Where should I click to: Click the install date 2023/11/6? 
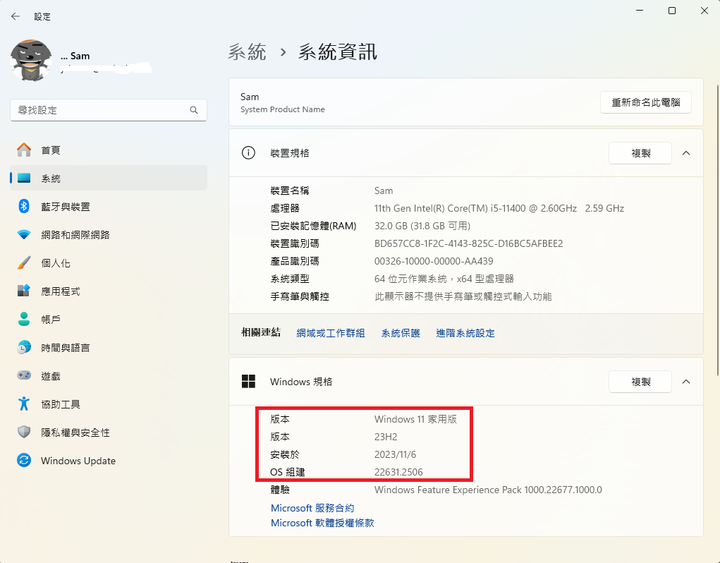point(395,455)
